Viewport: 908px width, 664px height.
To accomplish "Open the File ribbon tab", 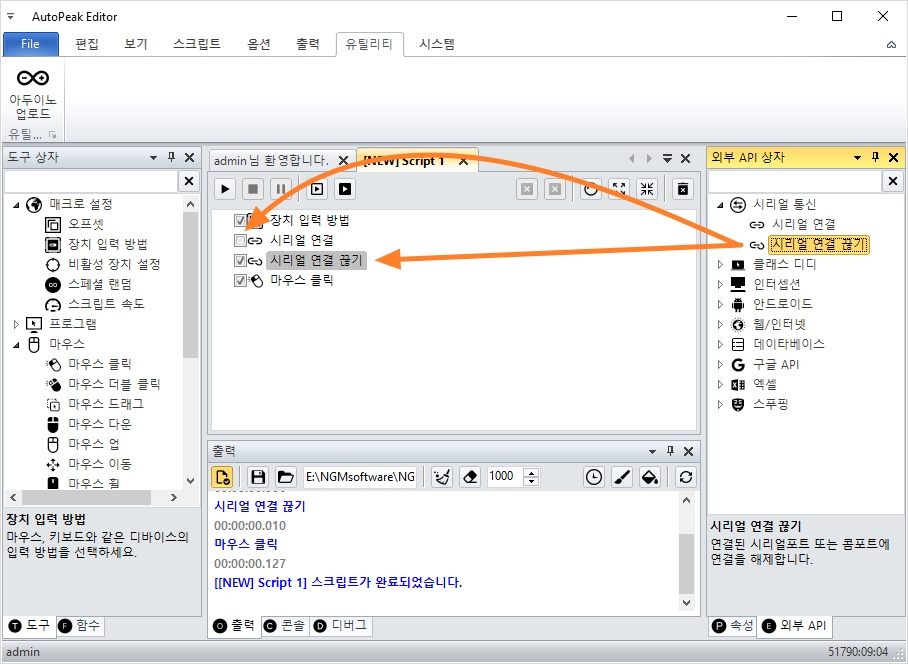I will tap(31, 44).
